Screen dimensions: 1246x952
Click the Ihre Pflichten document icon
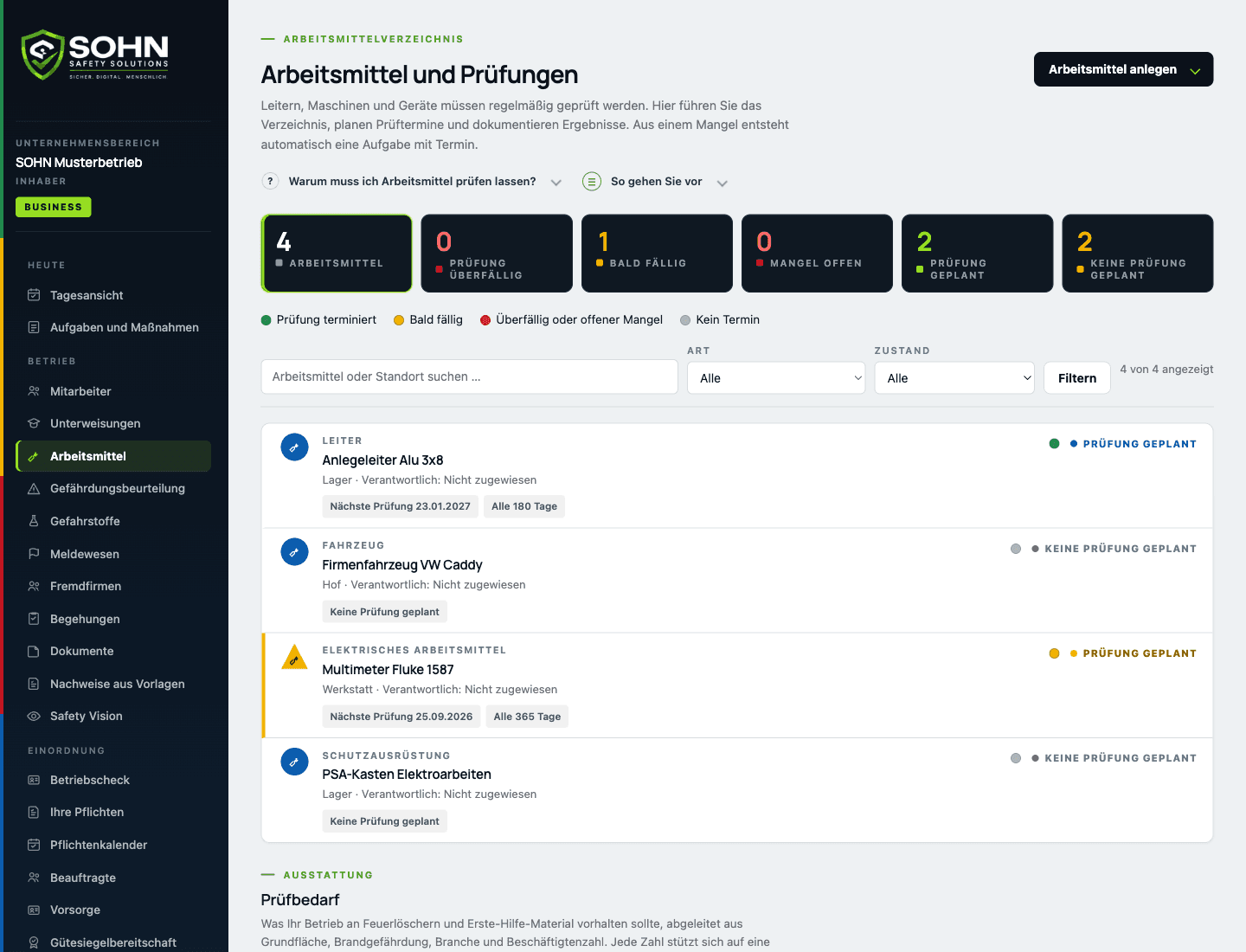34,812
